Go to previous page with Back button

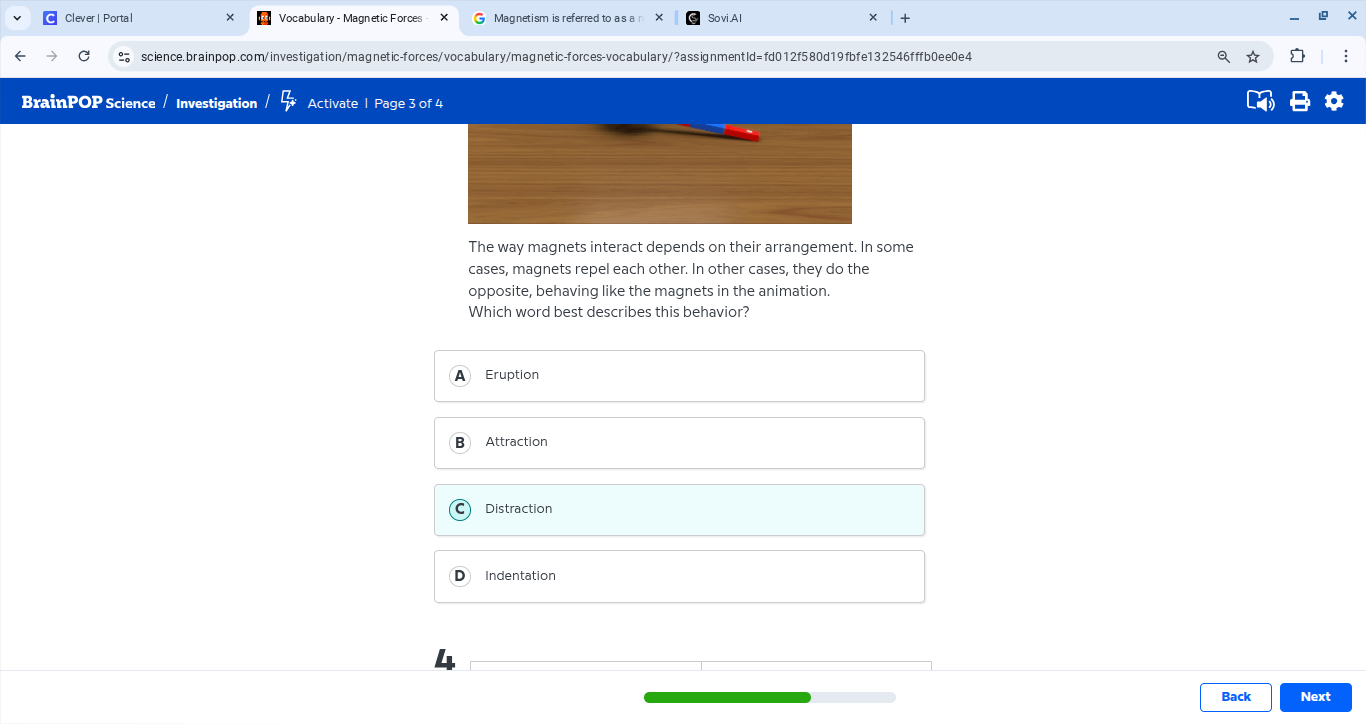1235,697
